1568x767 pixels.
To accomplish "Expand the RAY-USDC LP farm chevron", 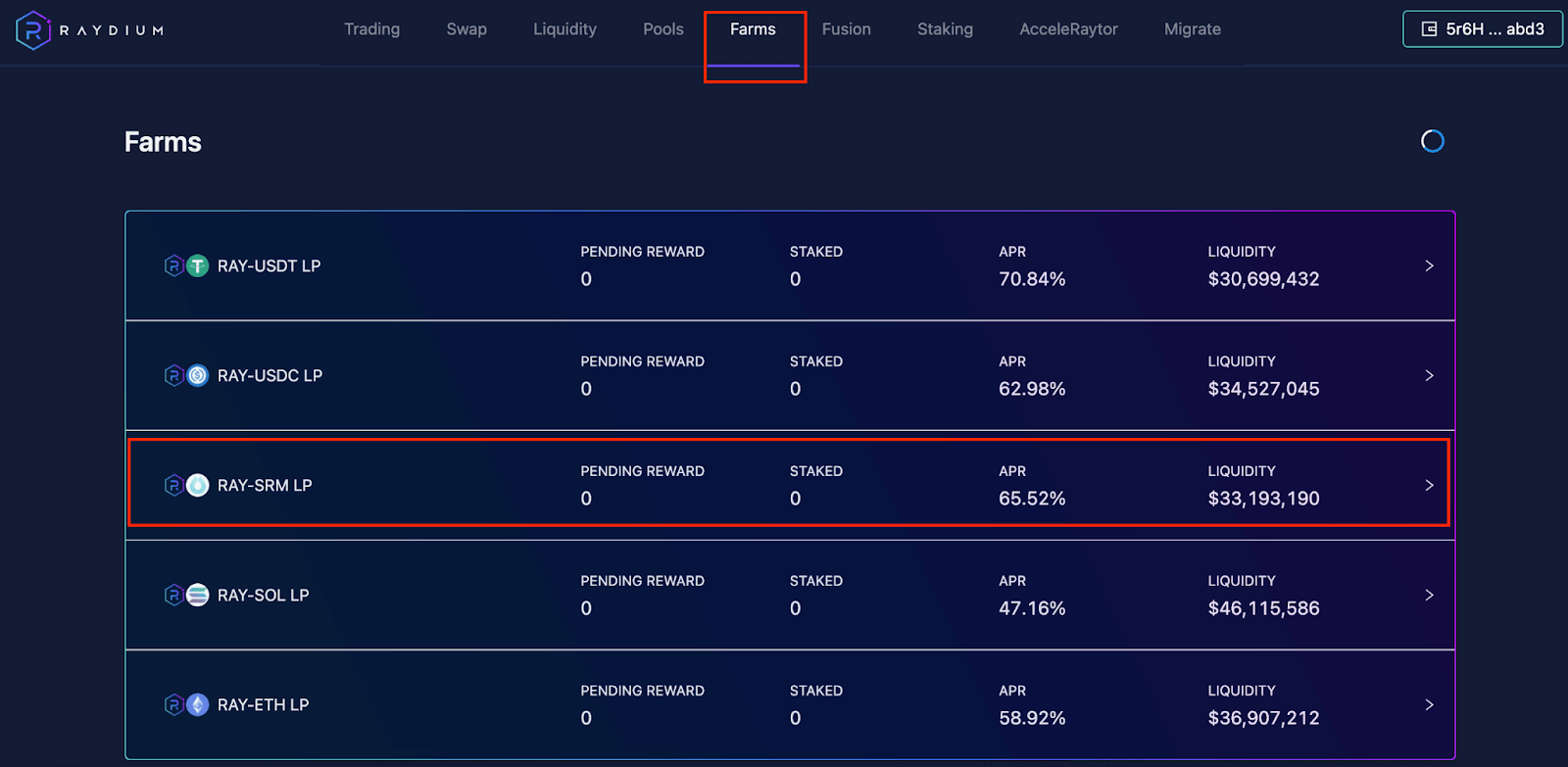I will coord(1429,375).
